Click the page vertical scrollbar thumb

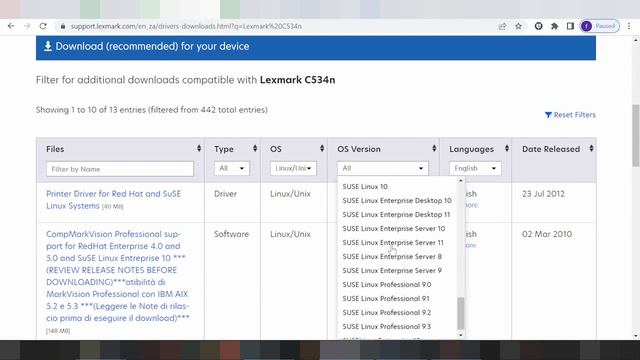(636, 135)
